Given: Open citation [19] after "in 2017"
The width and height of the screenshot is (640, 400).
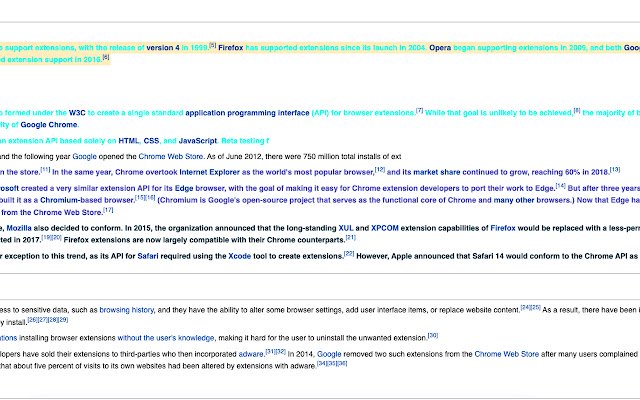Looking at the screenshot, I should point(47,238).
